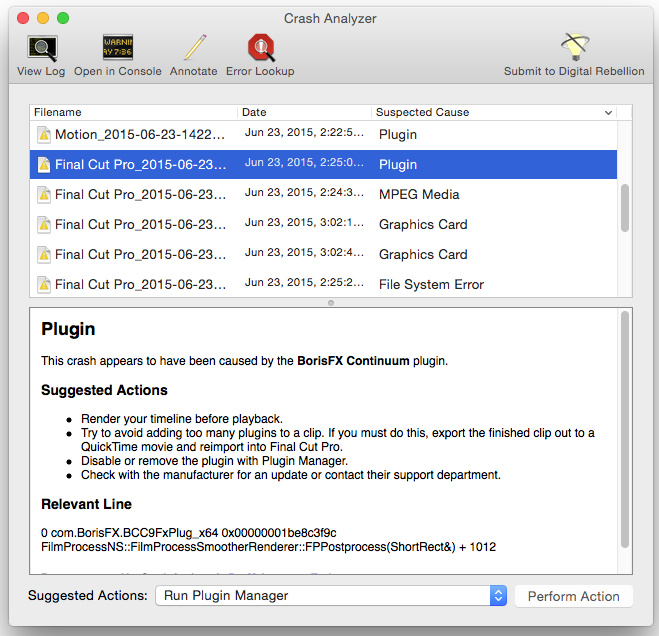659x636 pixels.
Task: Open the Suggested Actions dropdown
Action: point(331,596)
